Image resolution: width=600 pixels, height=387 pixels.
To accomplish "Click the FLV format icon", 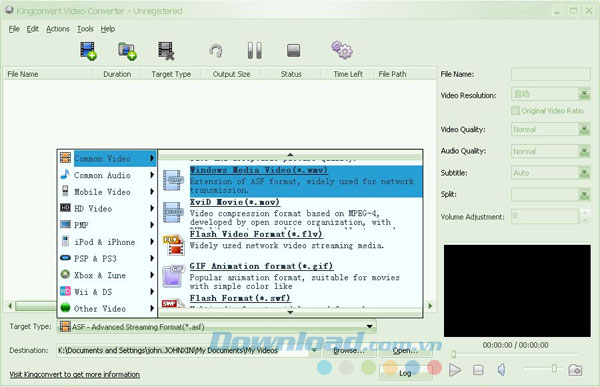I will 174,245.
